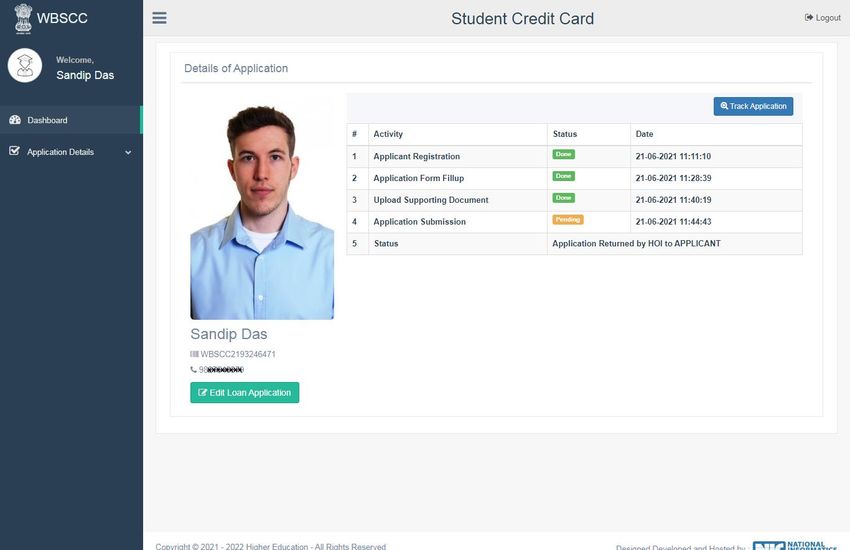Click the date 21-06-2021 11:11:10
Image resolution: width=850 pixels, height=550 pixels.
pos(673,157)
